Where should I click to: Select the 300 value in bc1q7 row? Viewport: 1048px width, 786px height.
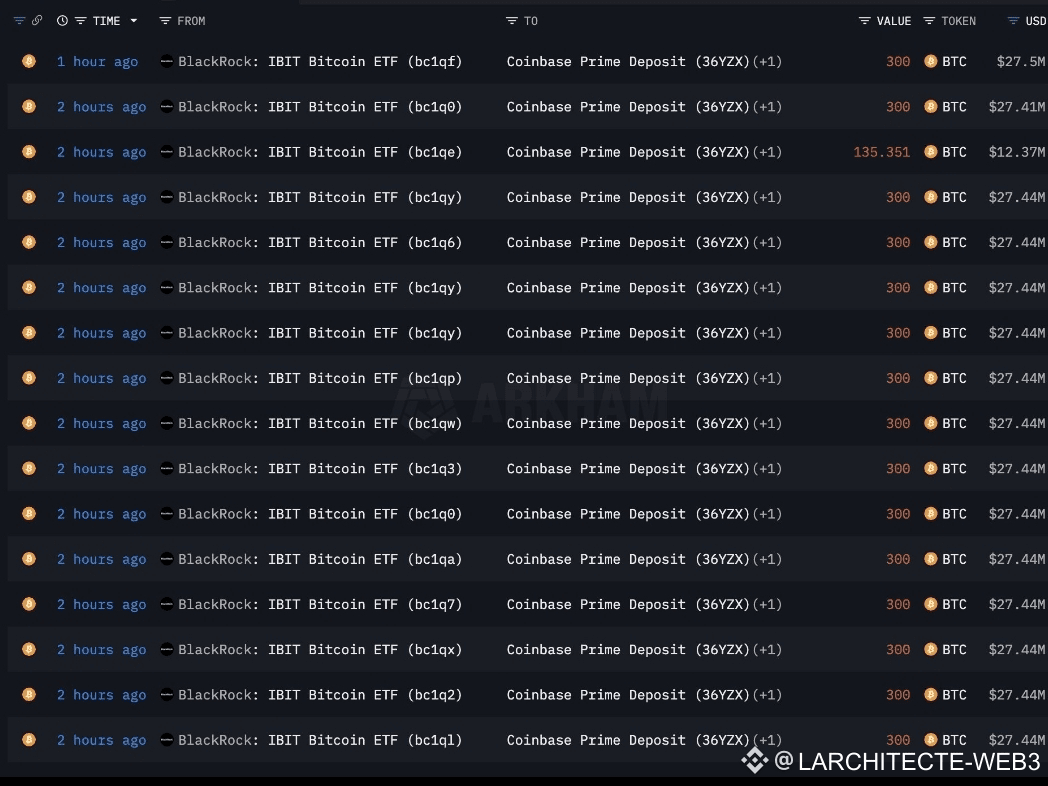coord(898,604)
